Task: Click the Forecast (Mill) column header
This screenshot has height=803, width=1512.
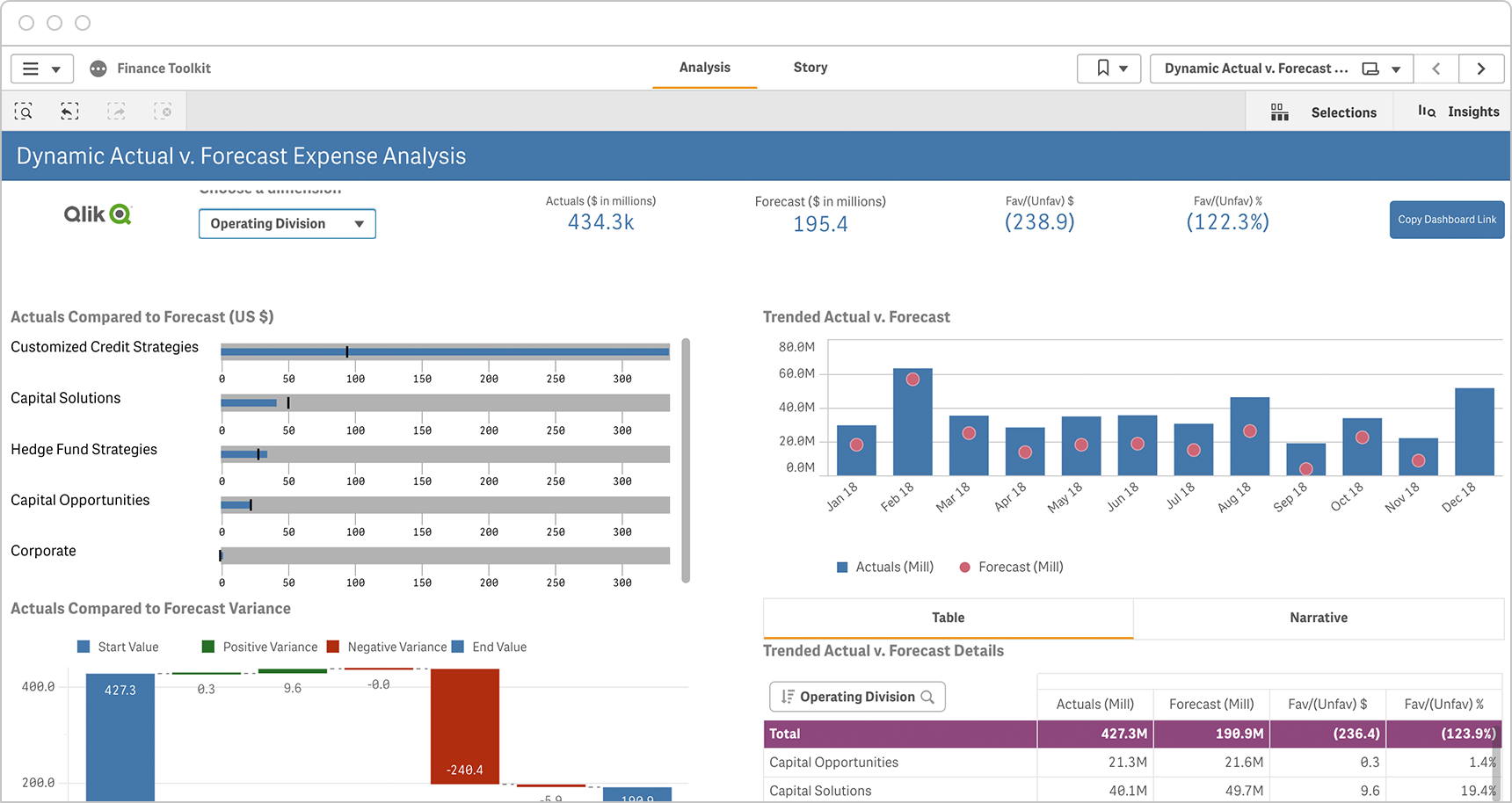Action: point(1211,704)
